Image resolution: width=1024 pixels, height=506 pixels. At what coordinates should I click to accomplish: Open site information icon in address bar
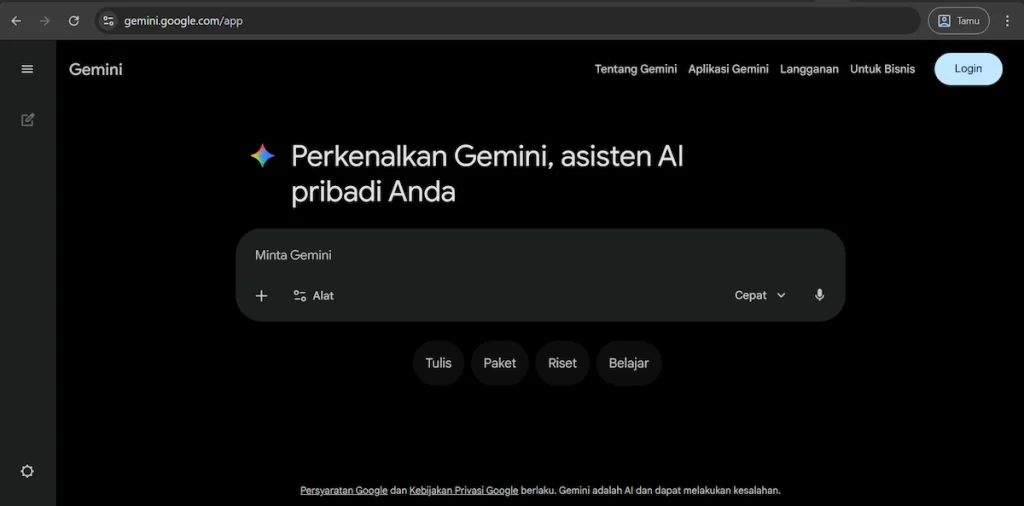108,21
